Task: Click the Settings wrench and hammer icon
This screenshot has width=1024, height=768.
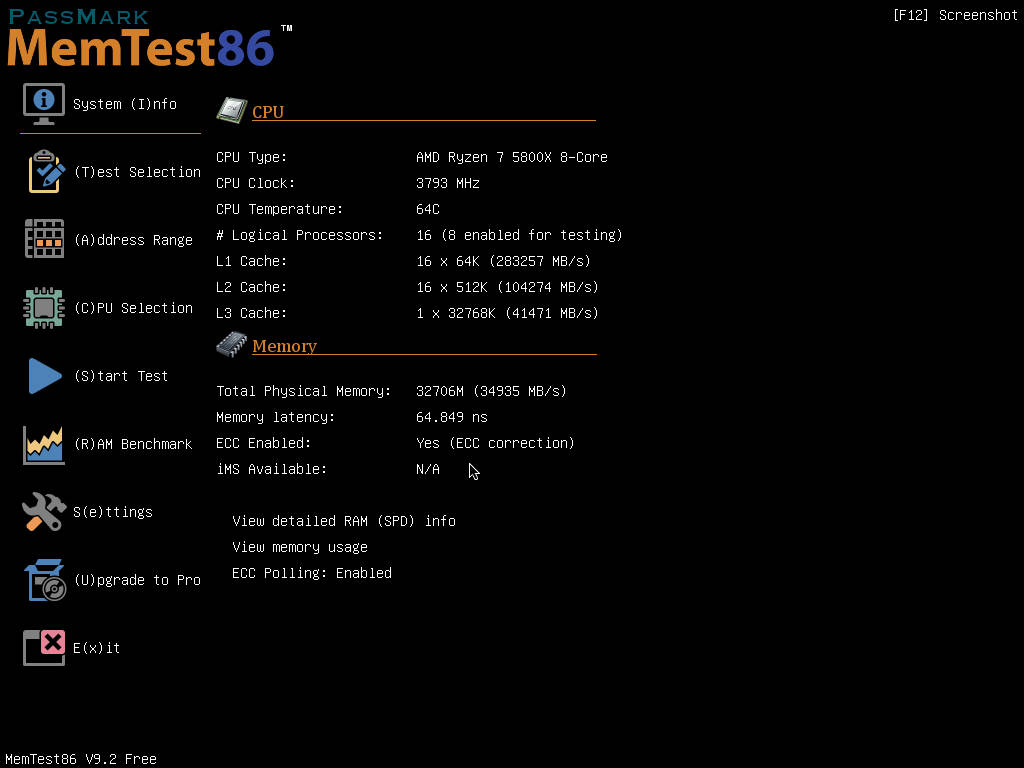Action: pos(44,511)
